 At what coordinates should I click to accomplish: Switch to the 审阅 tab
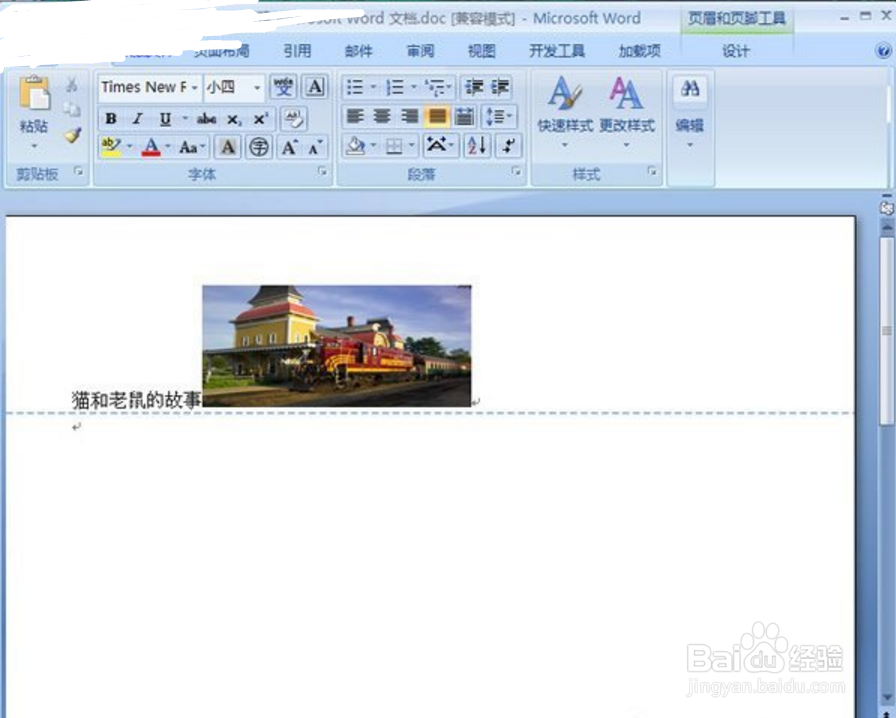pyautogui.click(x=421, y=51)
